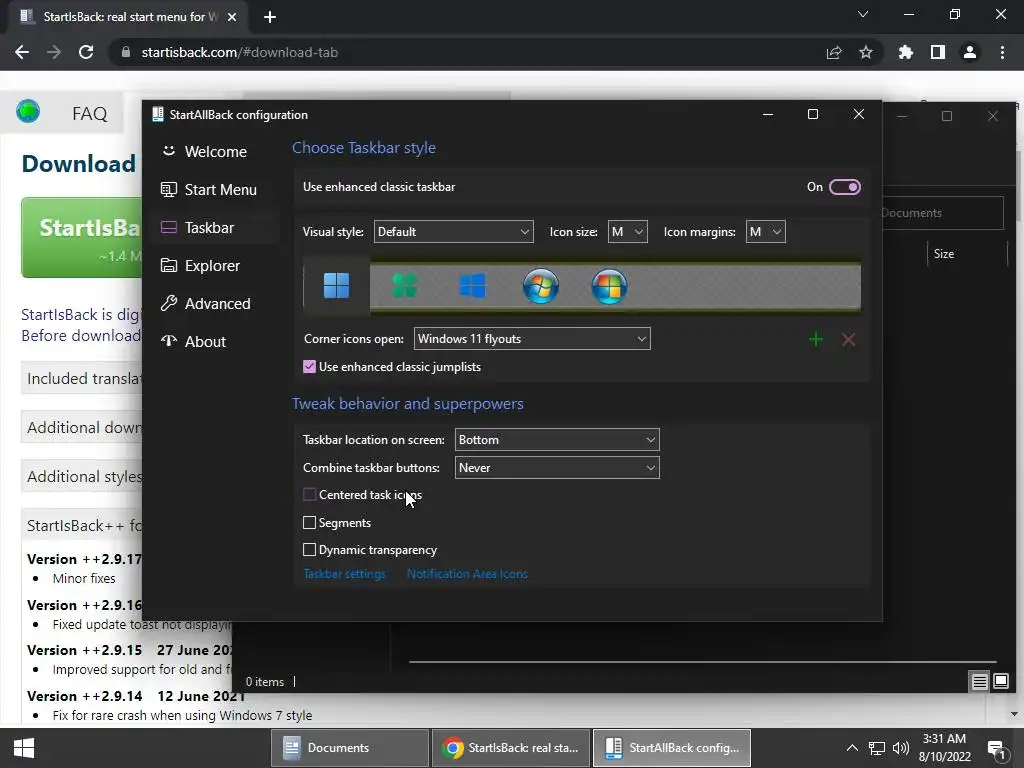Open Combine taskbar buttons dropdown
The width and height of the screenshot is (1024, 768).
click(x=557, y=468)
